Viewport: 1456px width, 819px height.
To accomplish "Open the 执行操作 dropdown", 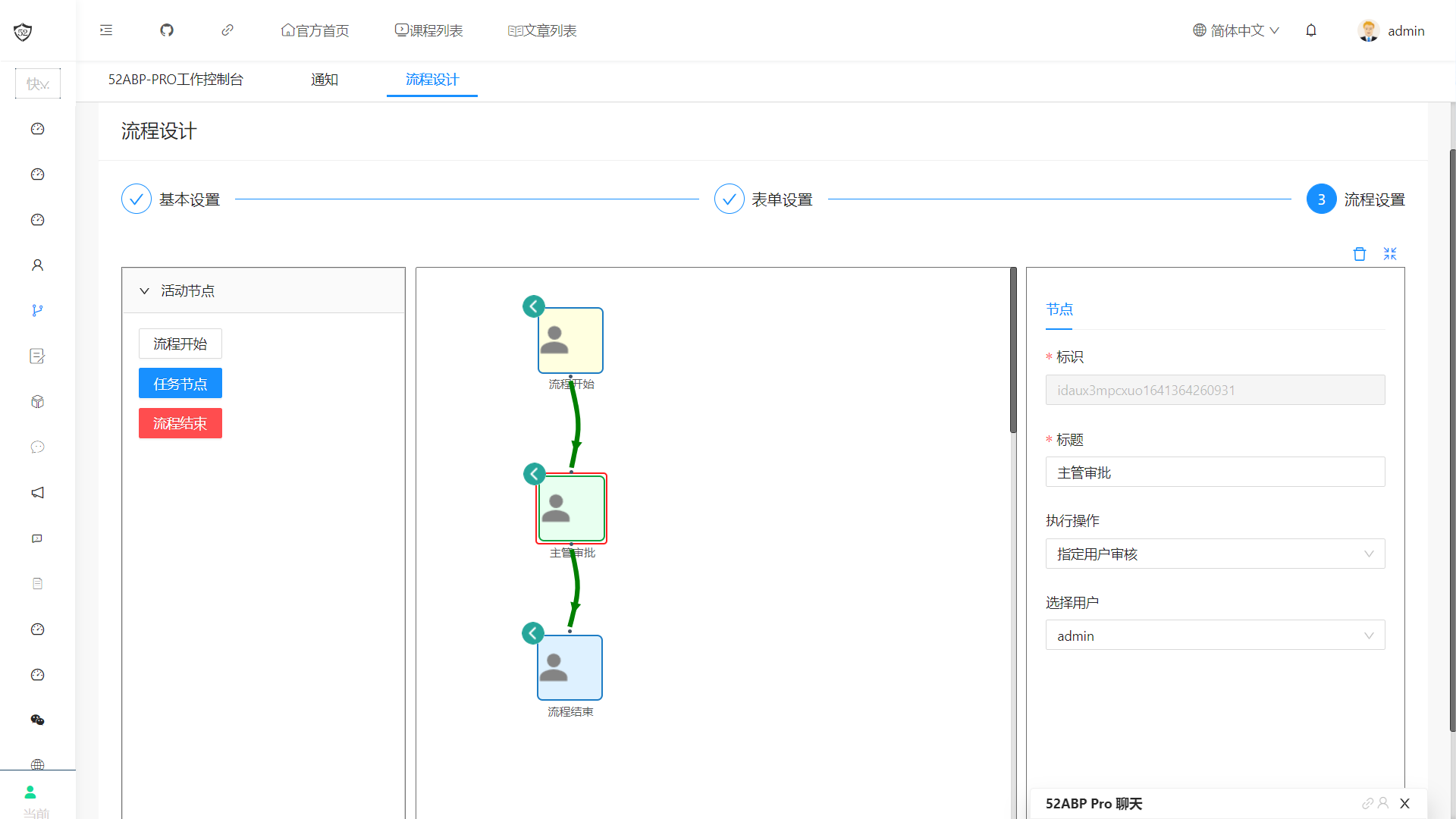I will (1215, 554).
